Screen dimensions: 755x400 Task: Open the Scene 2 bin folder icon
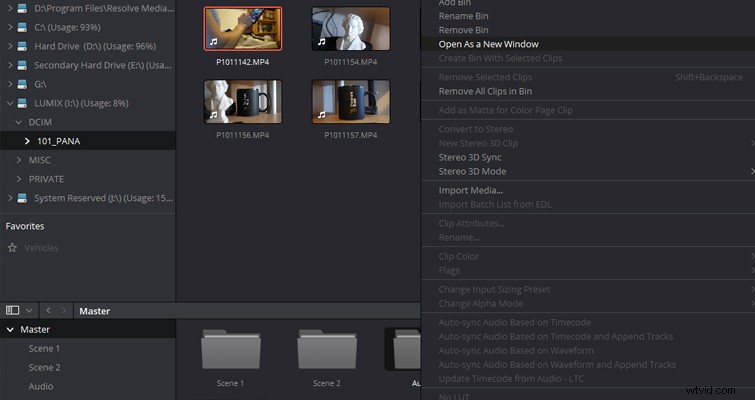click(x=327, y=349)
